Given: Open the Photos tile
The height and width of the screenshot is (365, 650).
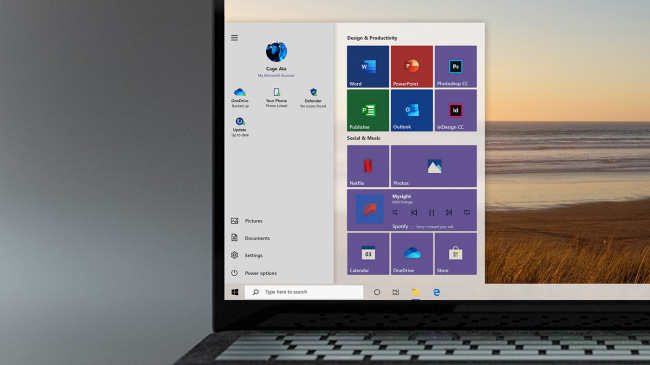Looking at the screenshot, I should (x=434, y=166).
